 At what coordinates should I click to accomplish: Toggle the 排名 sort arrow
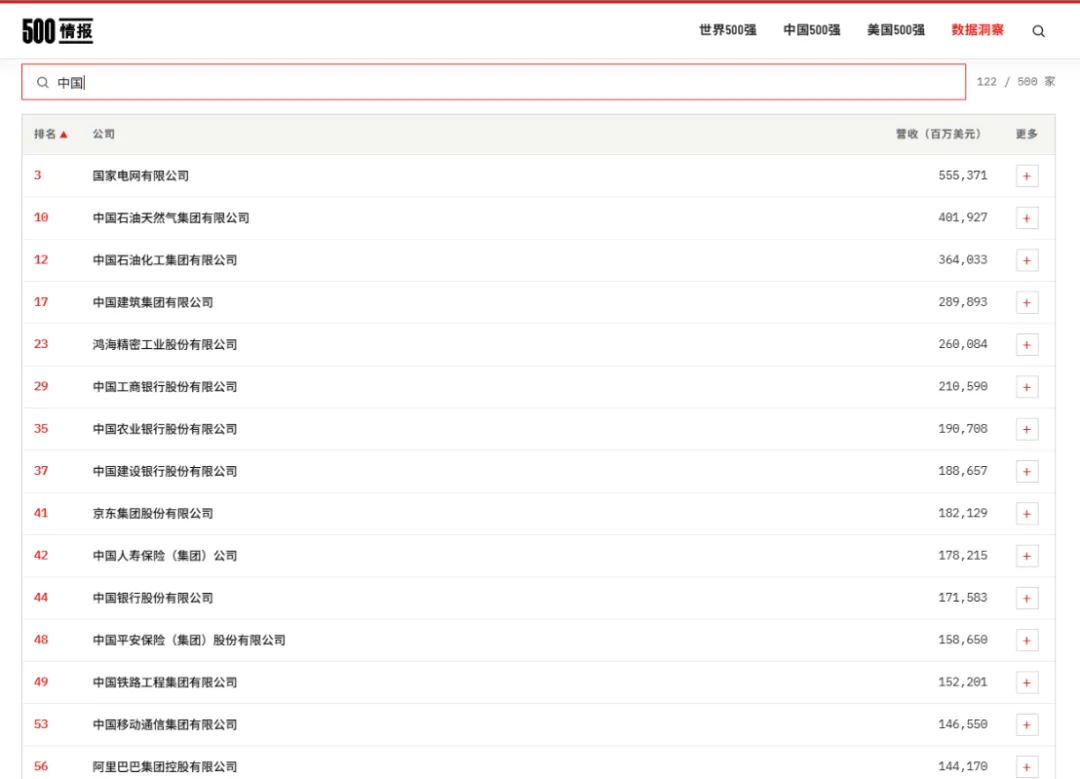pyautogui.click(x=64, y=134)
